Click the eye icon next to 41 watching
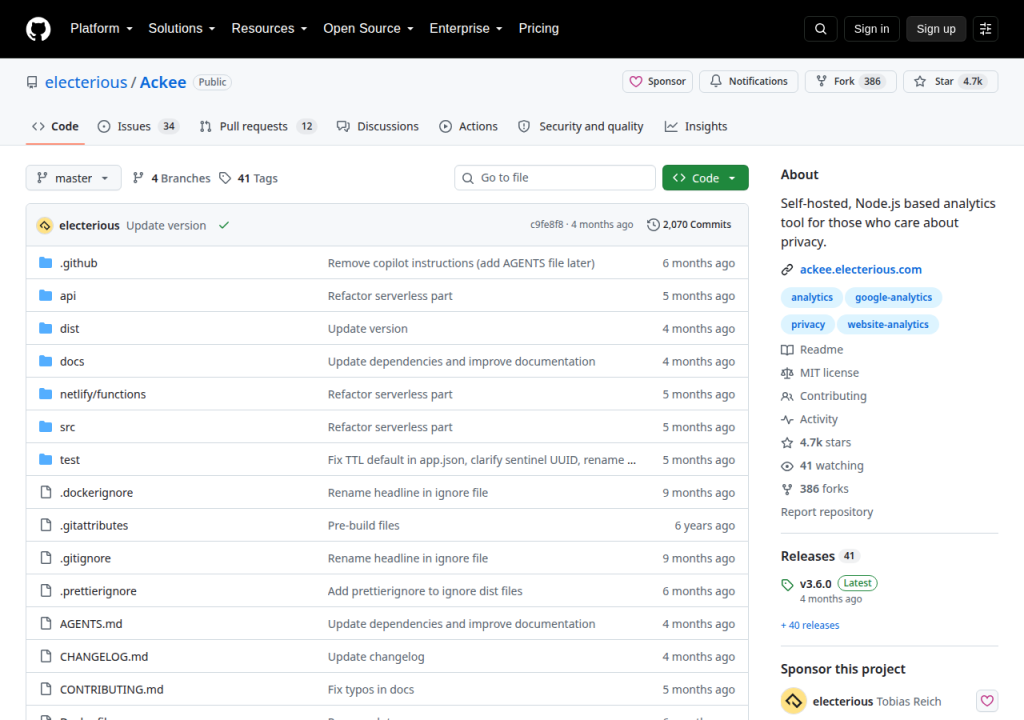This screenshot has height=720, width=1024. 787,466
